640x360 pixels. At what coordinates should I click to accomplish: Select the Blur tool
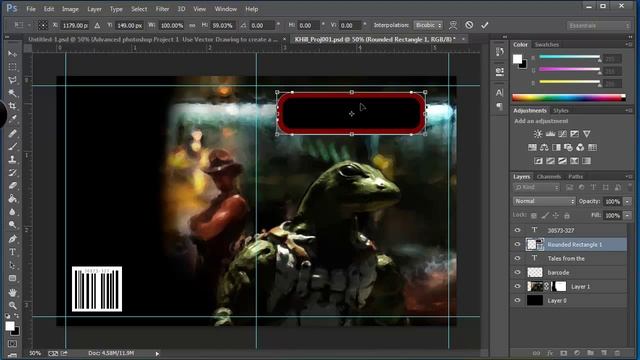(12, 212)
